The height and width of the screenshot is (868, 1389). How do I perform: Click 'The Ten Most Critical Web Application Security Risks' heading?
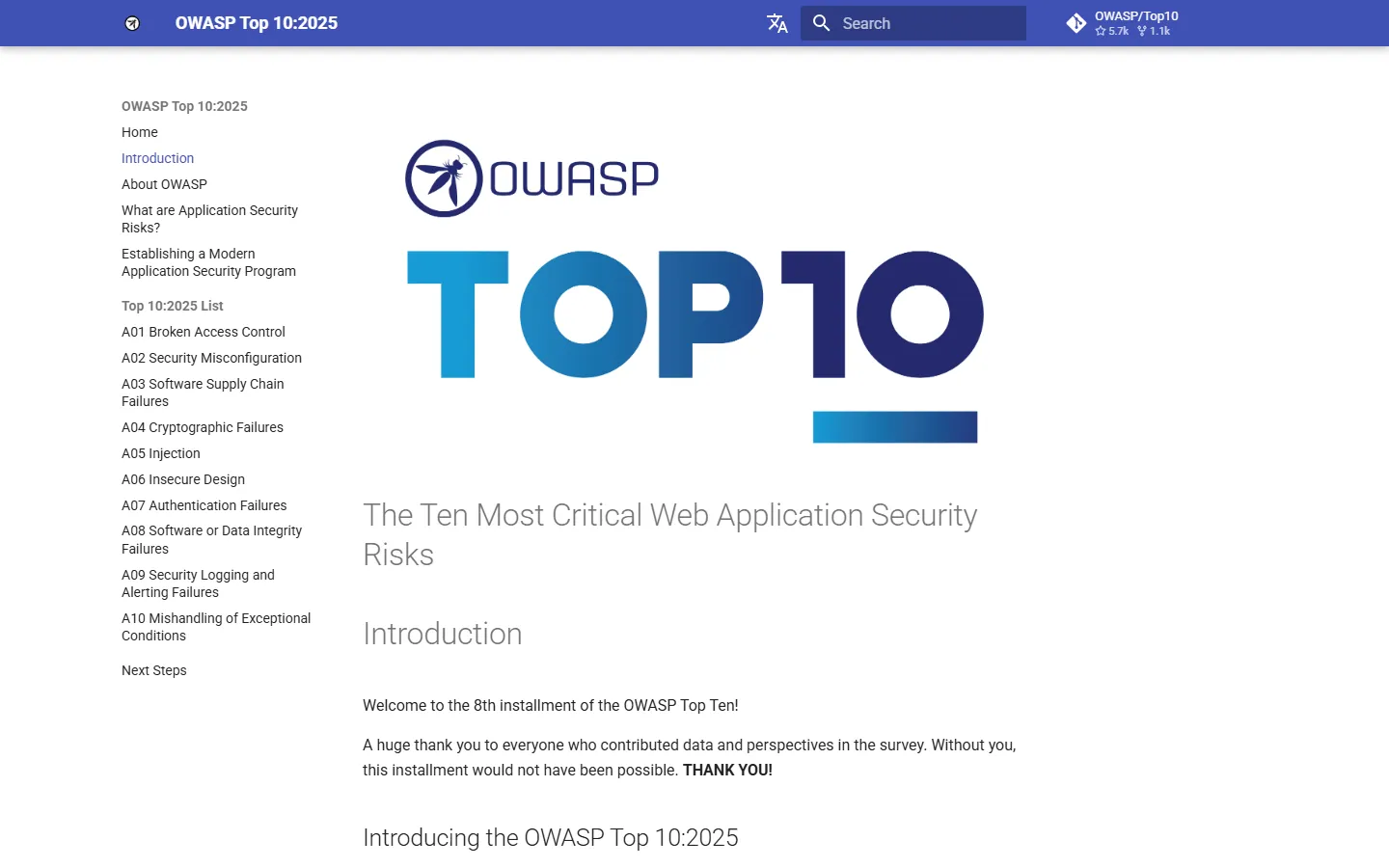(x=669, y=534)
